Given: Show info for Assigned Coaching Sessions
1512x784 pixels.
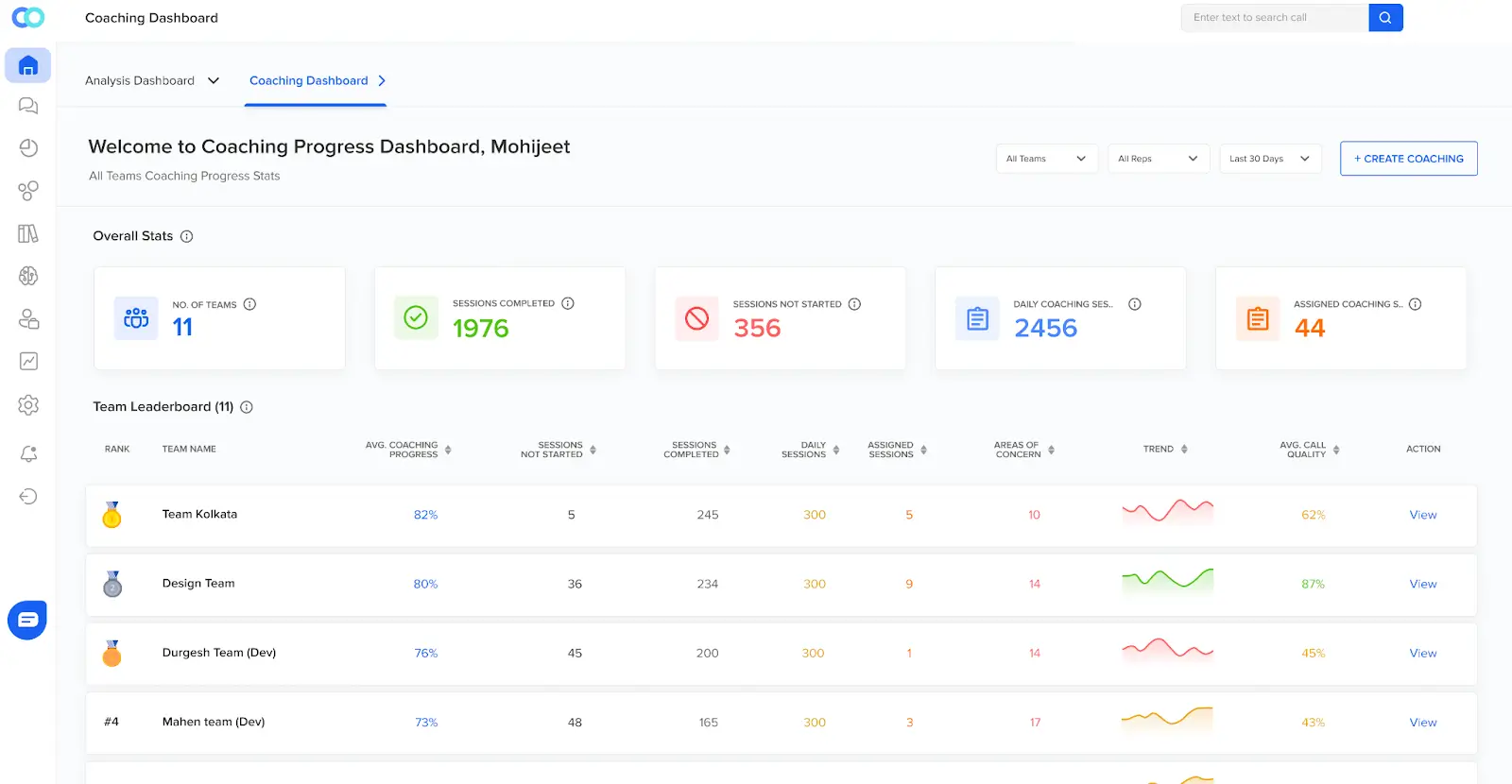Looking at the screenshot, I should click(x=1415, y=304).
